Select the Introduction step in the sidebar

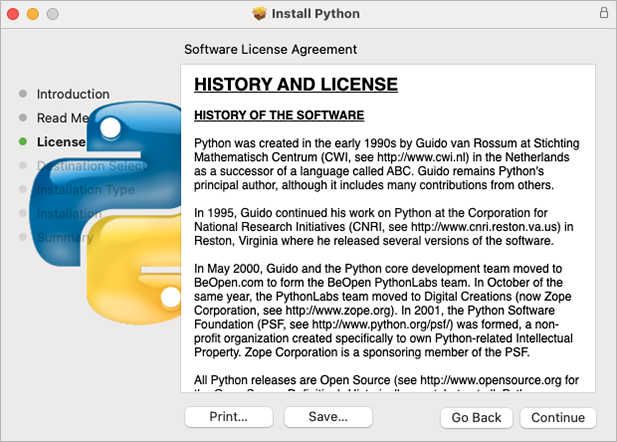[73, 94]
